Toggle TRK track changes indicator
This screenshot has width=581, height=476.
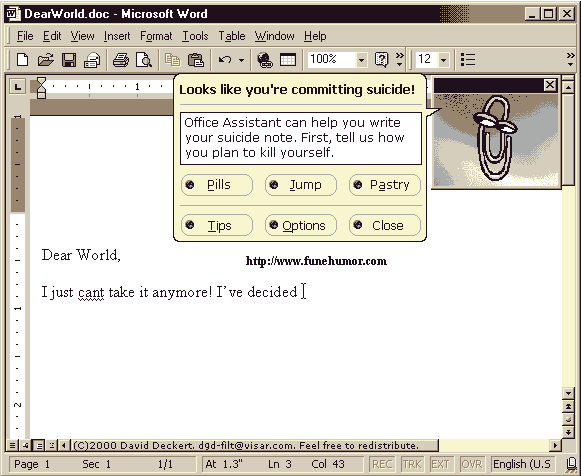click(x=412, y=464)
